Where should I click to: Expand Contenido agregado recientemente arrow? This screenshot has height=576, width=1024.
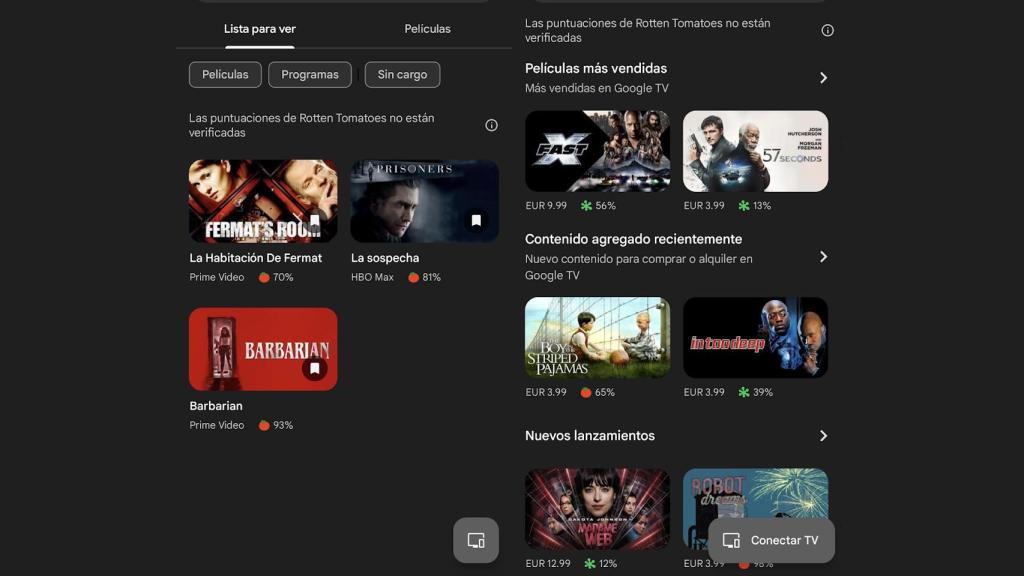point(824,257)
